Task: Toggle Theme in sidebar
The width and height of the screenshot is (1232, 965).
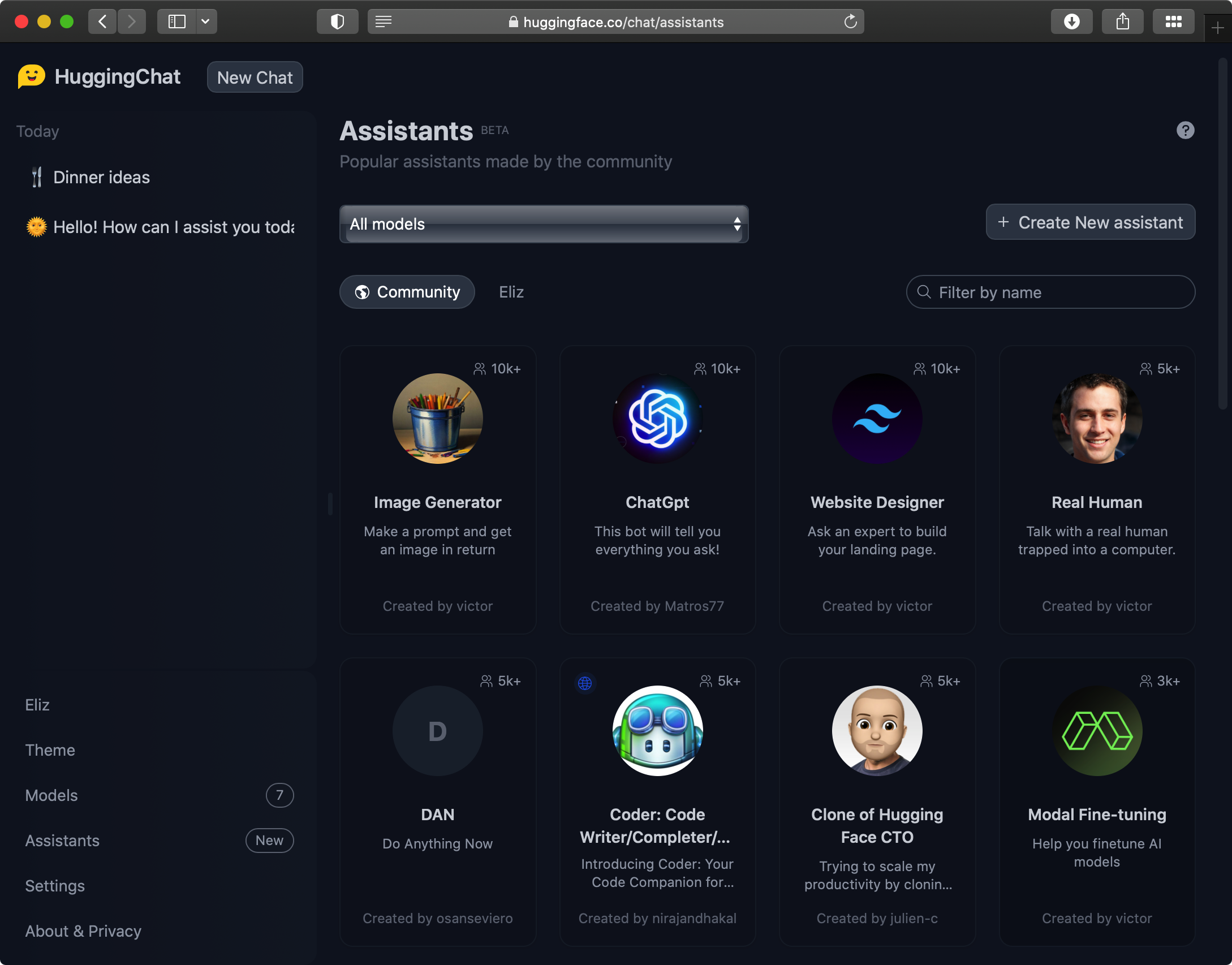Action: point(50,750)
